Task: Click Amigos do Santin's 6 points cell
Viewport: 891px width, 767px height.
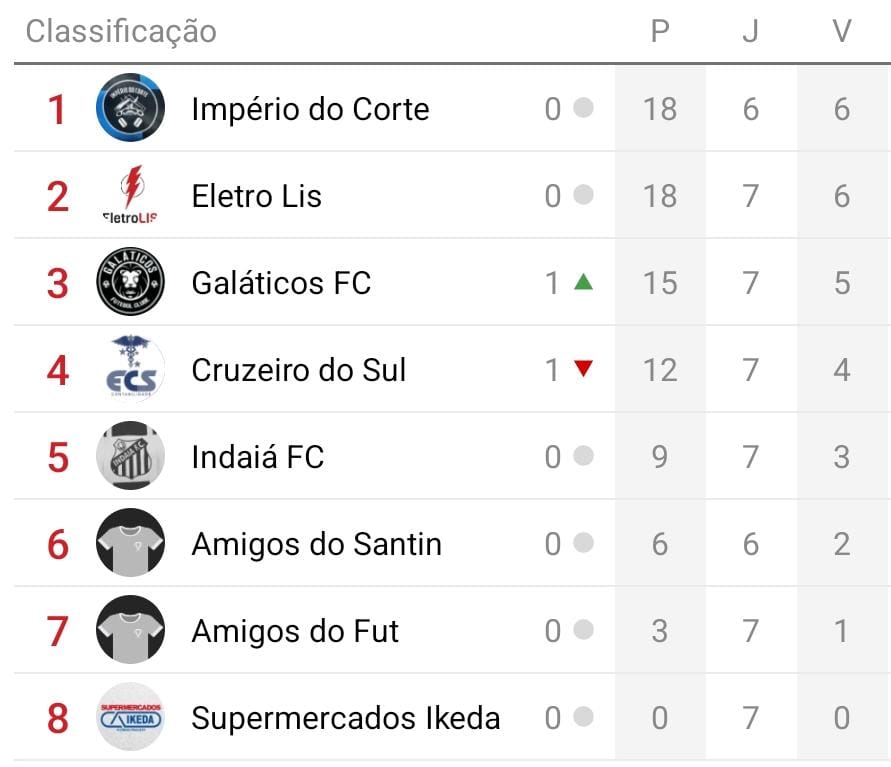Action: coord(660,544)
